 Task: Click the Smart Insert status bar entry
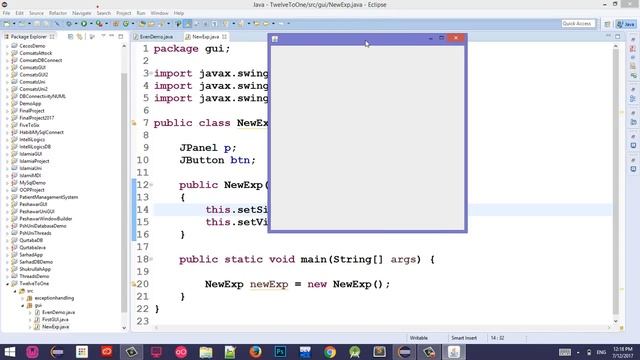[464, 338]
